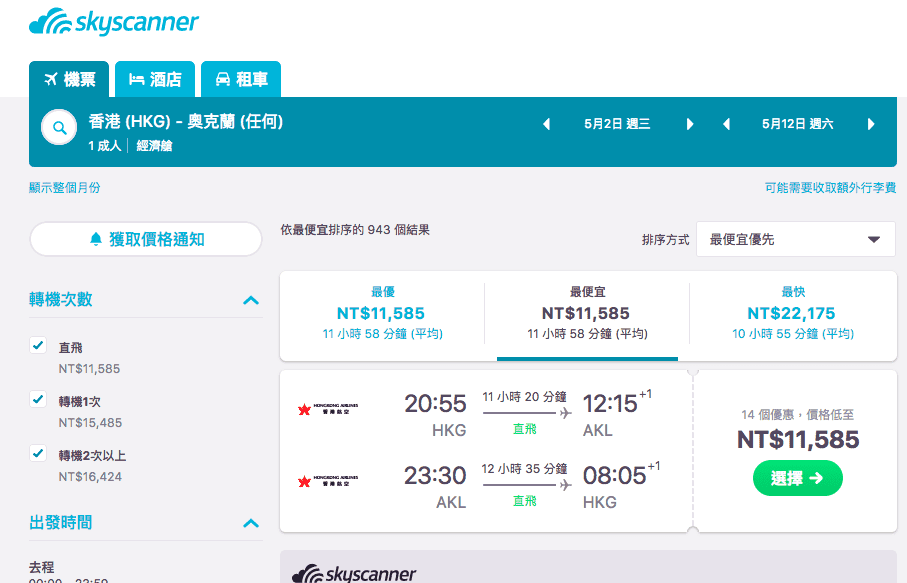The height and width of the screenshot is (583, 907).
Task: Uncheck the 直飛 checkbox
Action: tap(38, 345)
